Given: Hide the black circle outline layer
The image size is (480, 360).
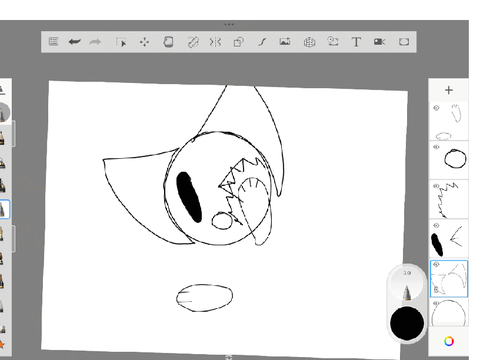Looking at the screenshot, I should (436, 147).
